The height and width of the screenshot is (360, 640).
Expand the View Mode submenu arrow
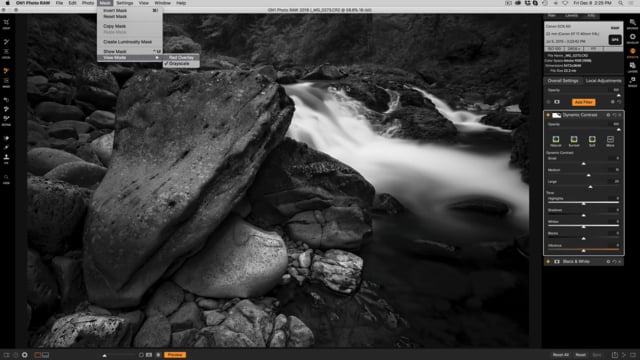157,58
